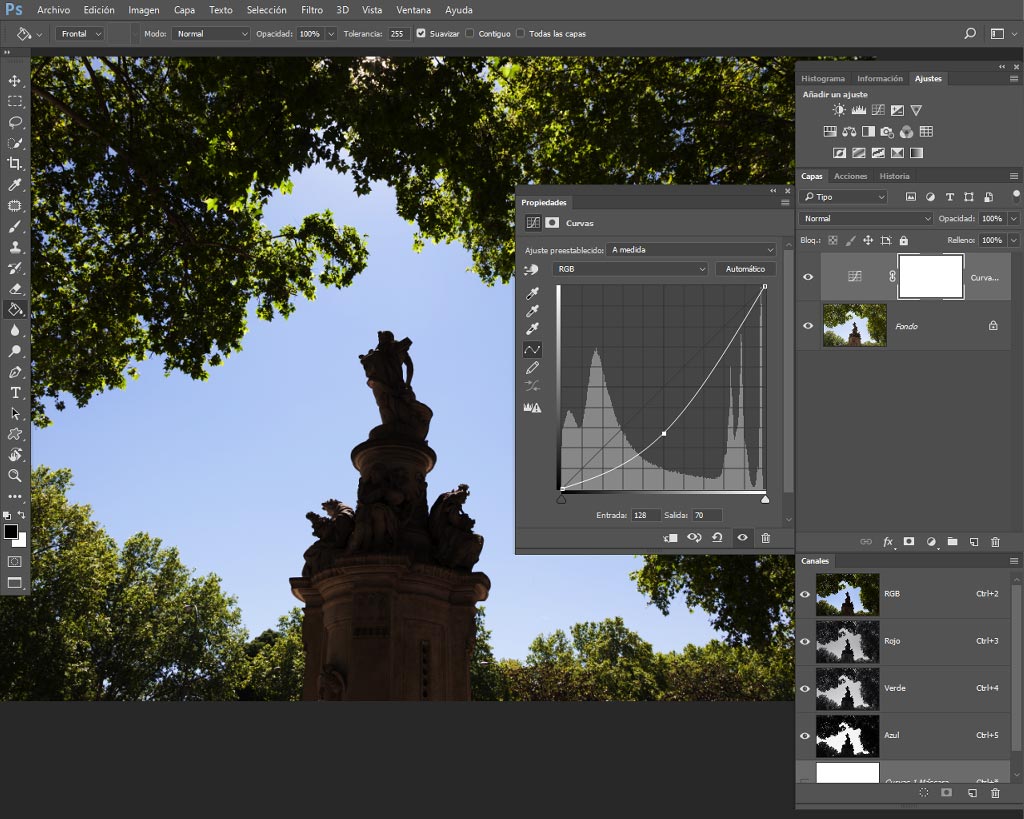Enable the Contiguo checkbox
Image resolution: width=1024 pixels, height=819 pixels.
pos(469,33)
